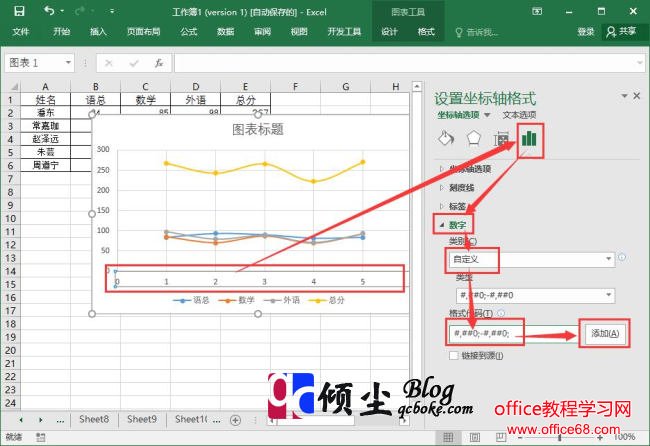Viewport: 650px width, 446px height.
Task: Switch to the 公式 ribbon tab
Action: pyautogui.click(x=189, y=32)
